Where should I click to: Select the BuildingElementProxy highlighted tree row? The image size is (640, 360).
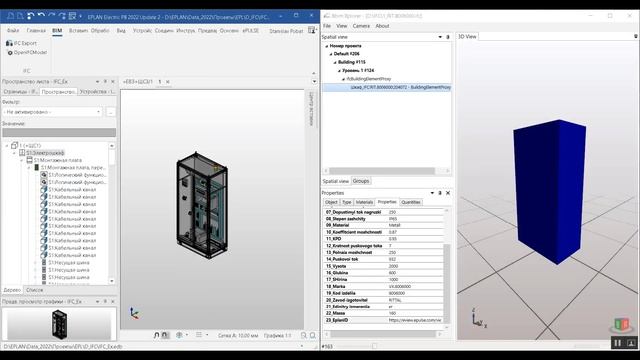click(x=387, y=87)
